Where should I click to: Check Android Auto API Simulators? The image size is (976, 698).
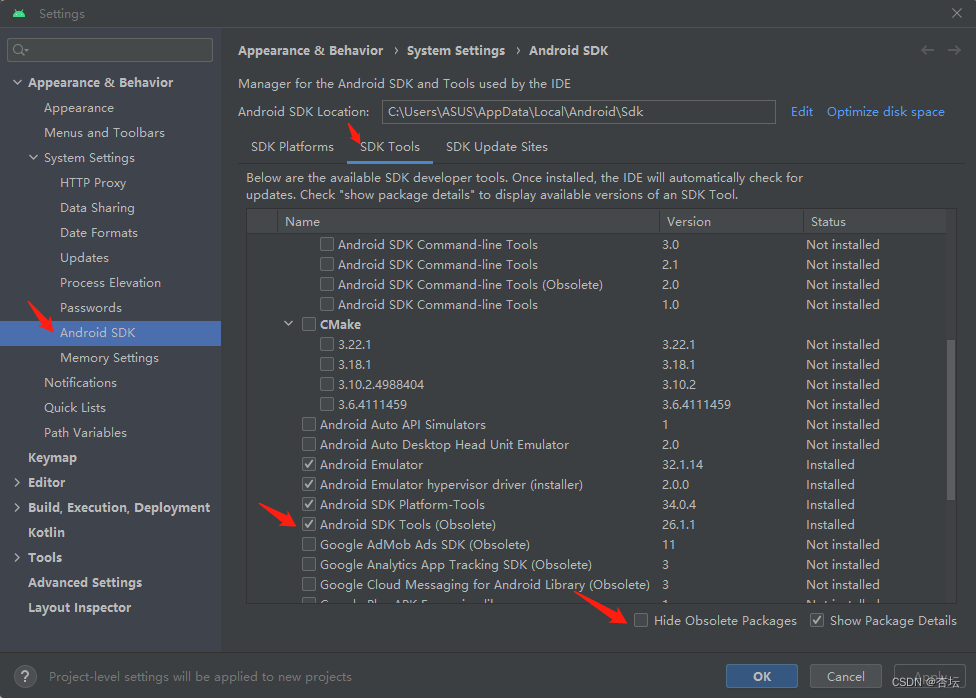pyautogui.click(x=309, y=424)
